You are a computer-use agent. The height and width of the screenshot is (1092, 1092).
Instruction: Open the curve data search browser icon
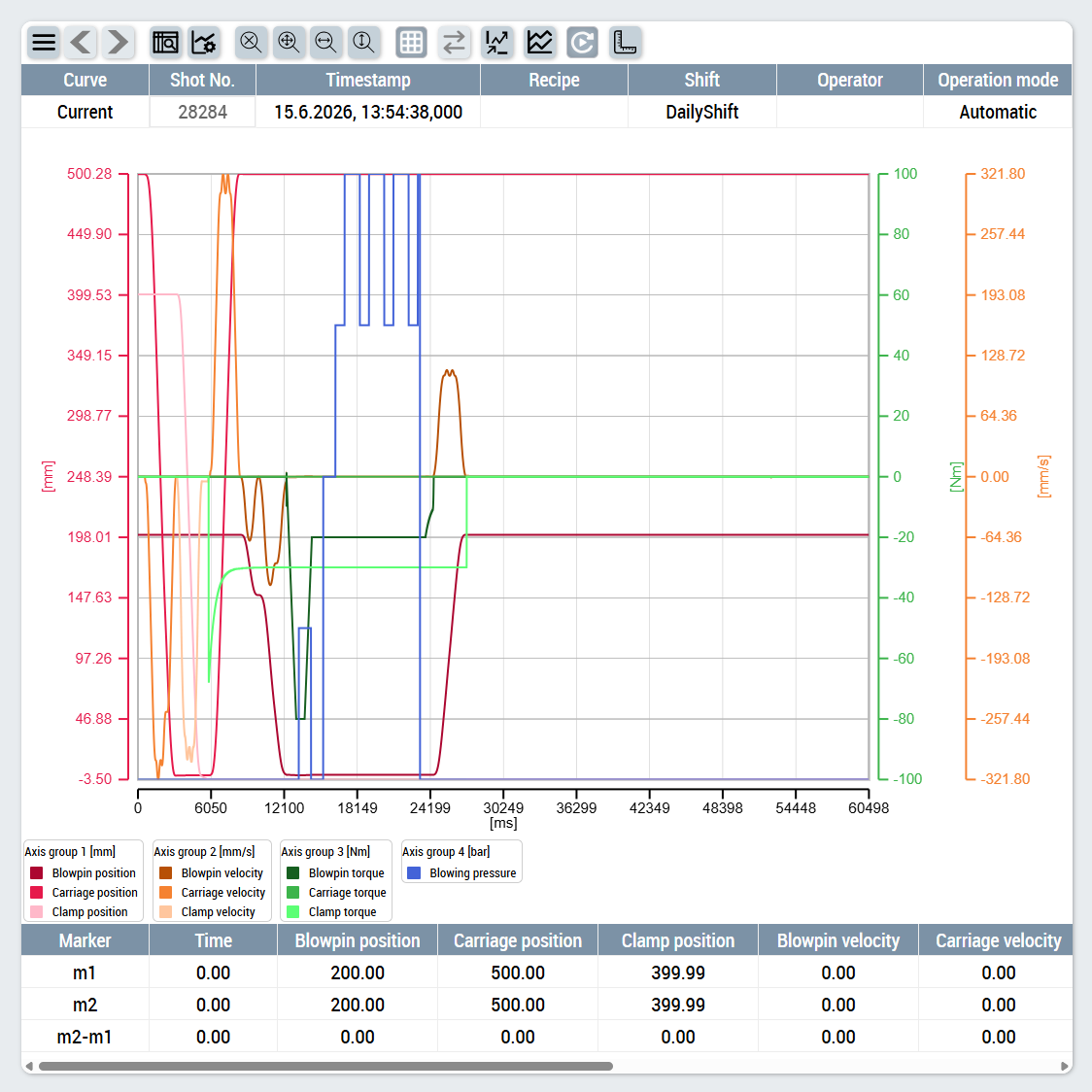pyautogui.click(x=166, y=43)
